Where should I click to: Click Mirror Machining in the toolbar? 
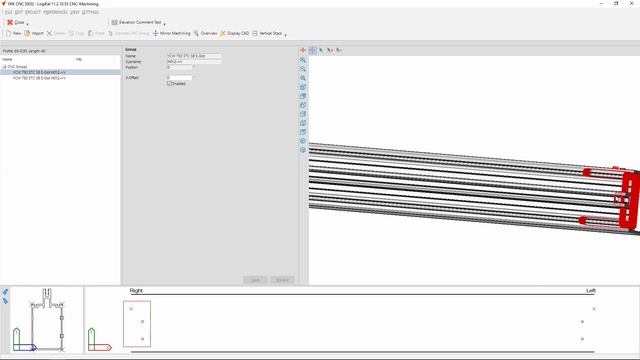[171, 33]
